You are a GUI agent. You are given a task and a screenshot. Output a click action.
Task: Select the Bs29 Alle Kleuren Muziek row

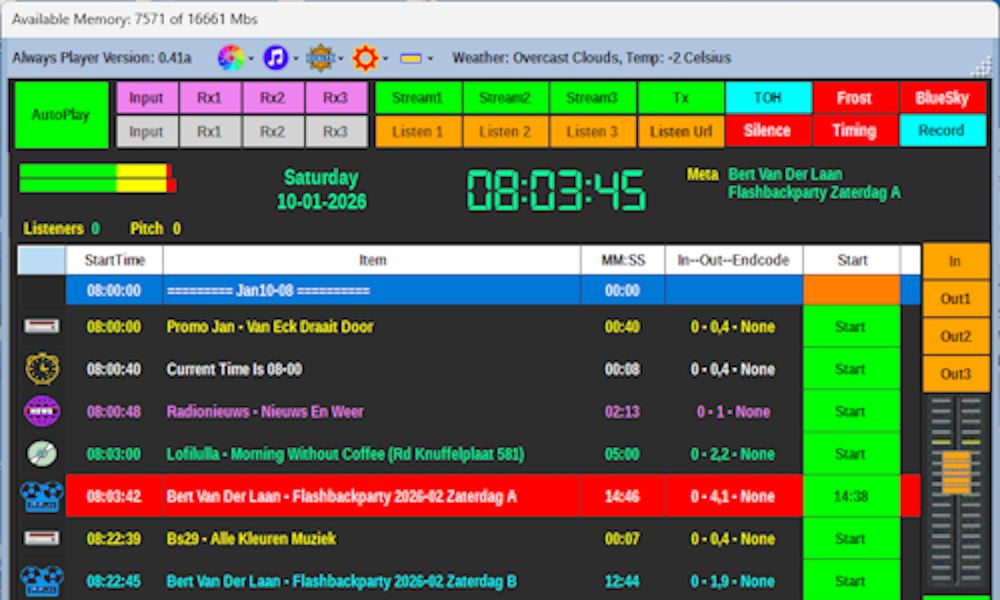pos(372,539)
